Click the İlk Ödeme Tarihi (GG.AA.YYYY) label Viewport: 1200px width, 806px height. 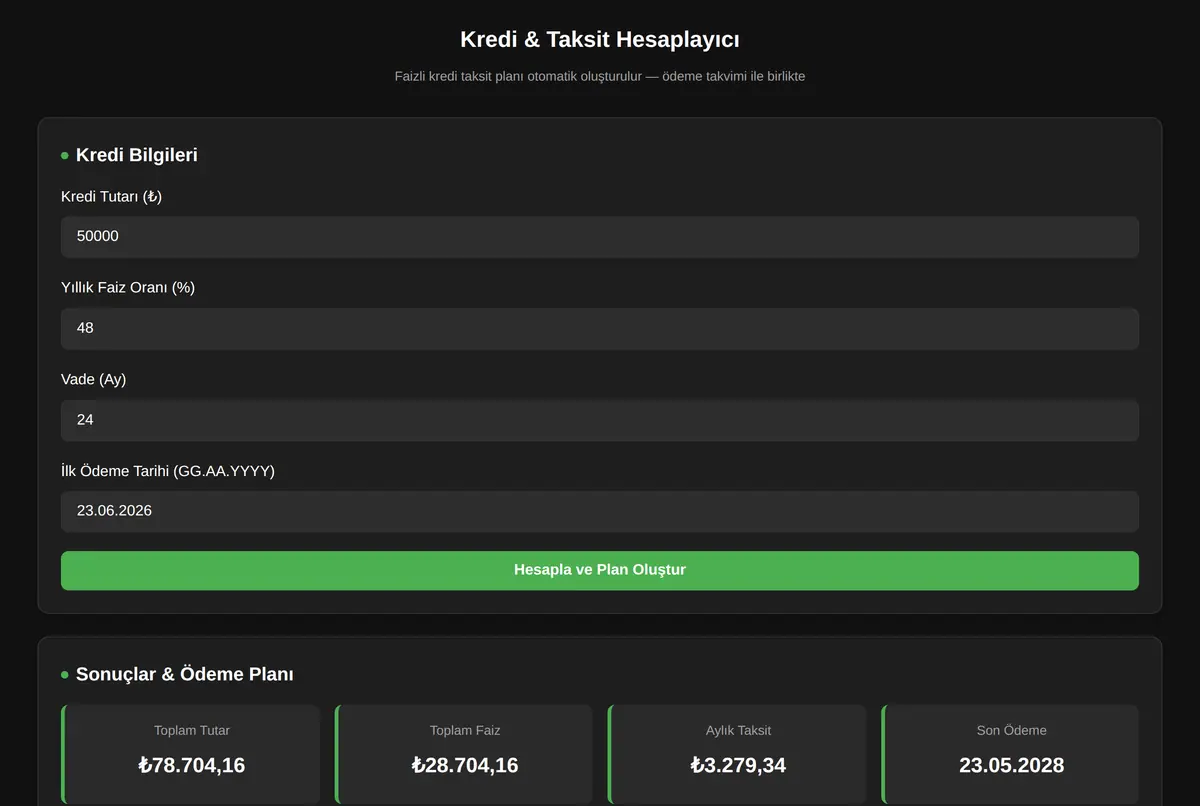point(168,471)
